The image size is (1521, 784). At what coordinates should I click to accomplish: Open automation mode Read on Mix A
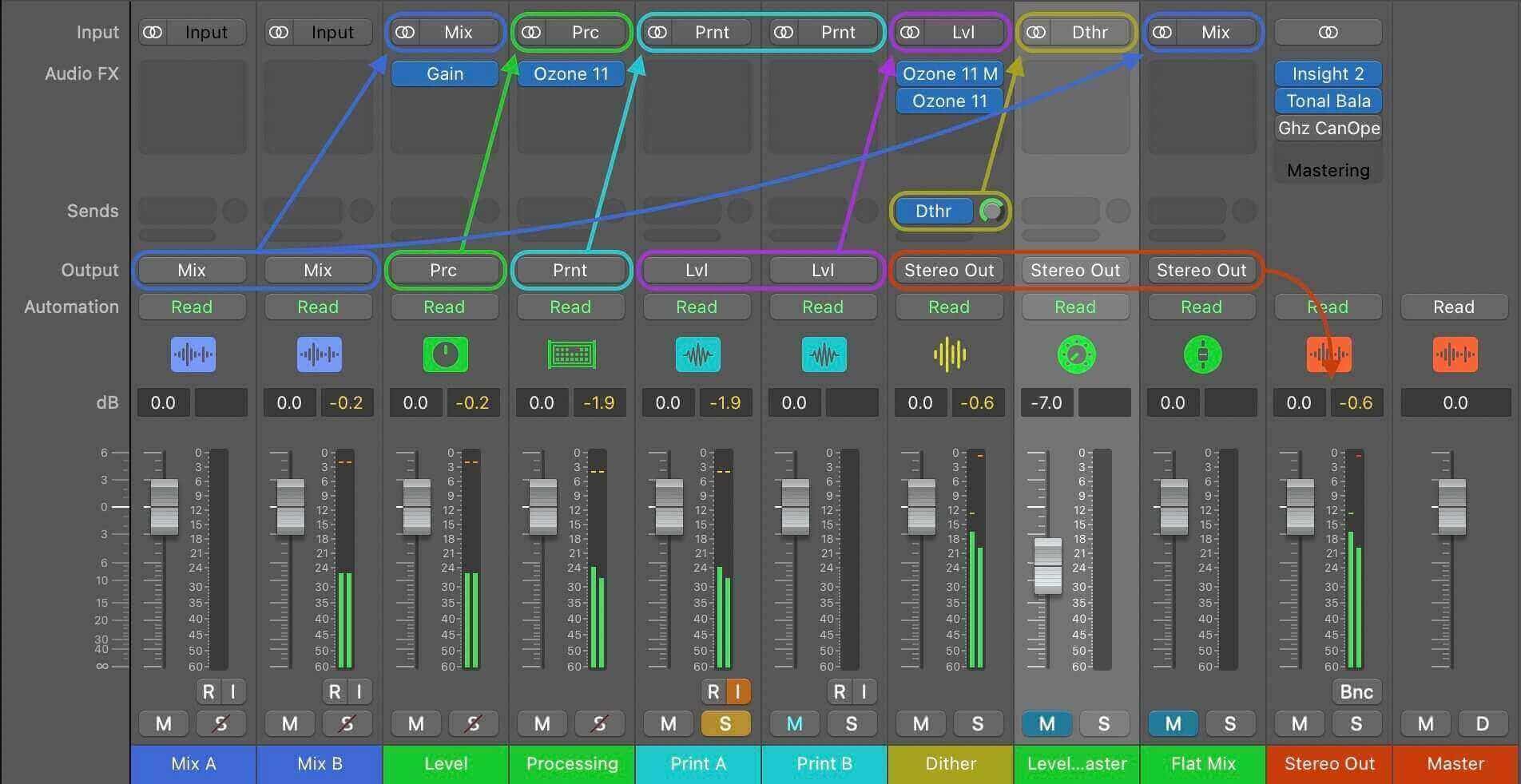tap(192, 307)
